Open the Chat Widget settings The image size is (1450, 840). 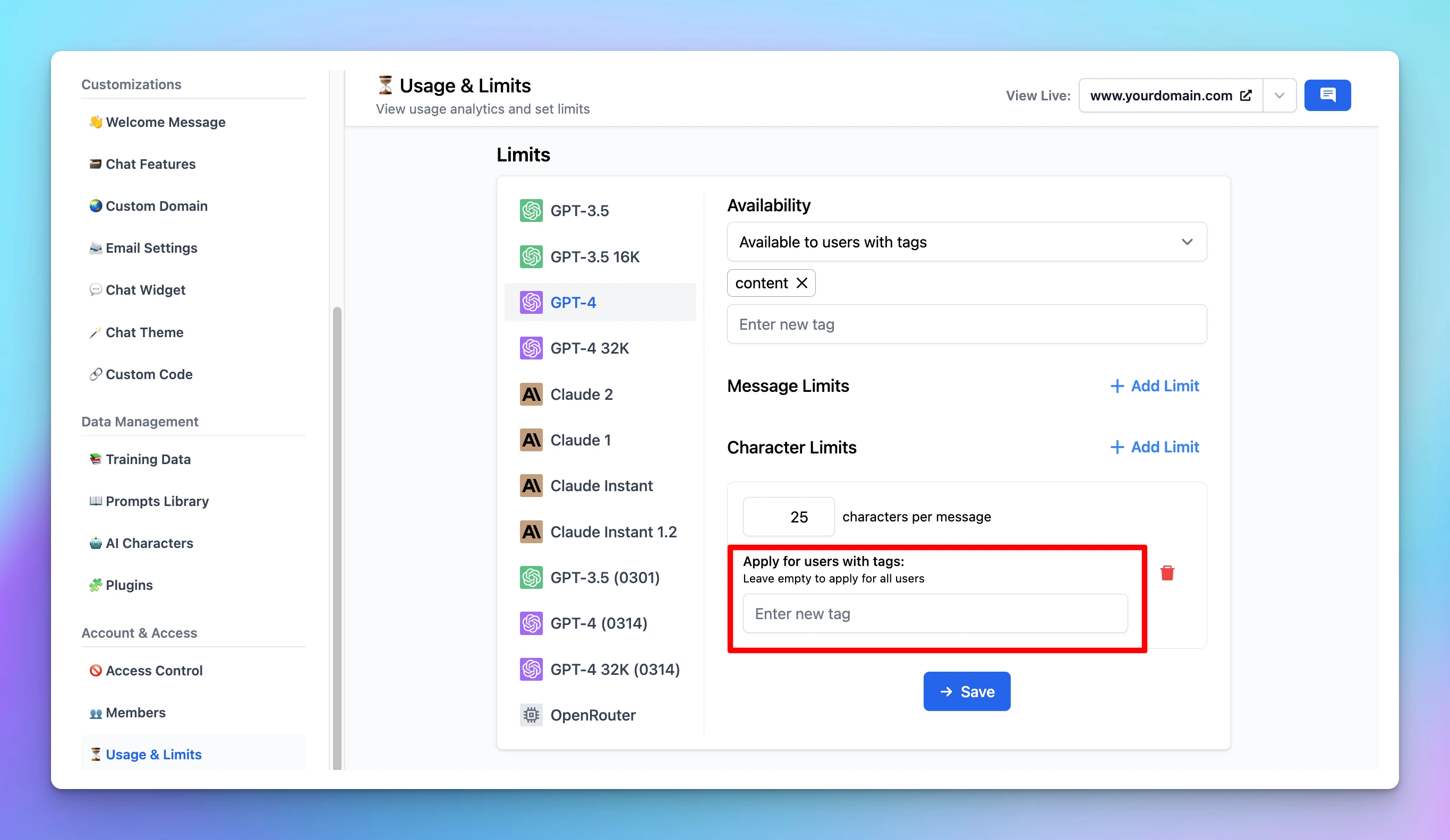145,290
